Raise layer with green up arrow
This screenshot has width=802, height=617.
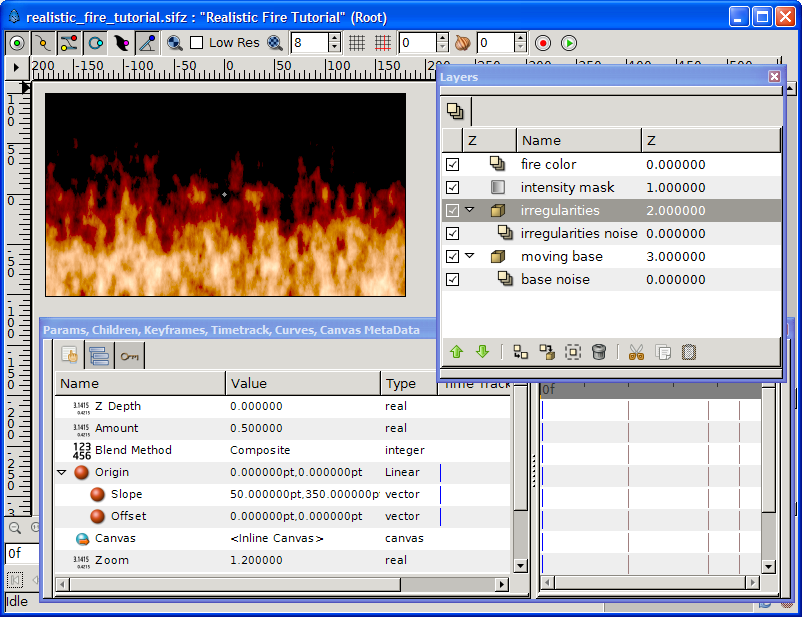(456, 352)
